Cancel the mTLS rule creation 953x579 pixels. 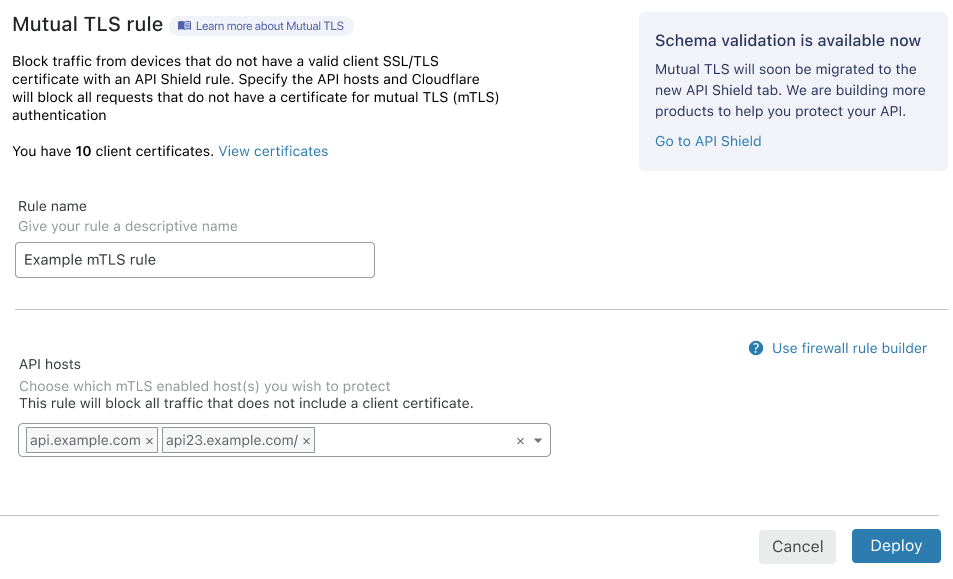click(797, 546)
